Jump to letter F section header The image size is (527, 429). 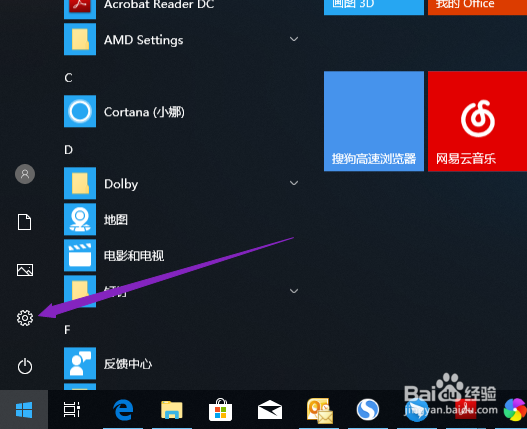[x=68, y=329]
